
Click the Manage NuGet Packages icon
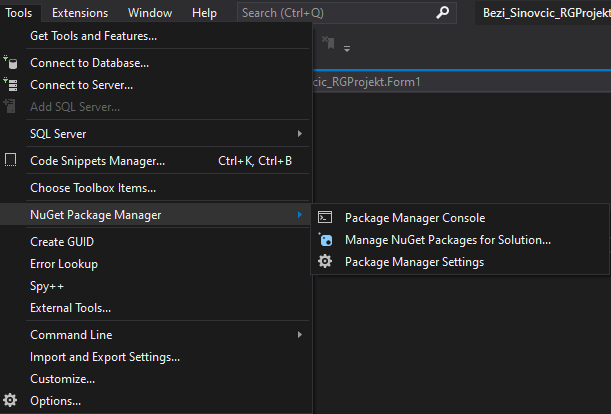[325, 239]
